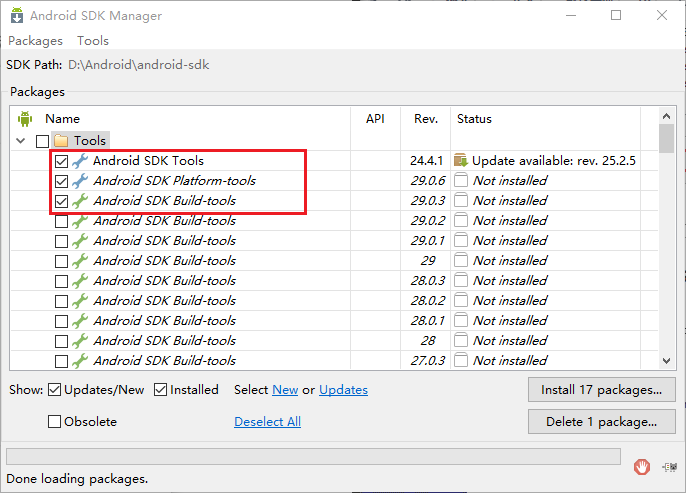Viewport: 686px width, 493px height.
Task: Click green wrench icon of Build-tools 28.0.3
Action: (80, 281)
